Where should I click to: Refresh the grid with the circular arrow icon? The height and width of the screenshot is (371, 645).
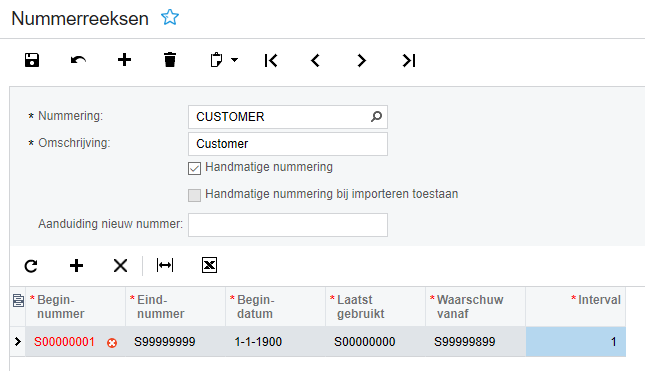click(x=31, y=266)
